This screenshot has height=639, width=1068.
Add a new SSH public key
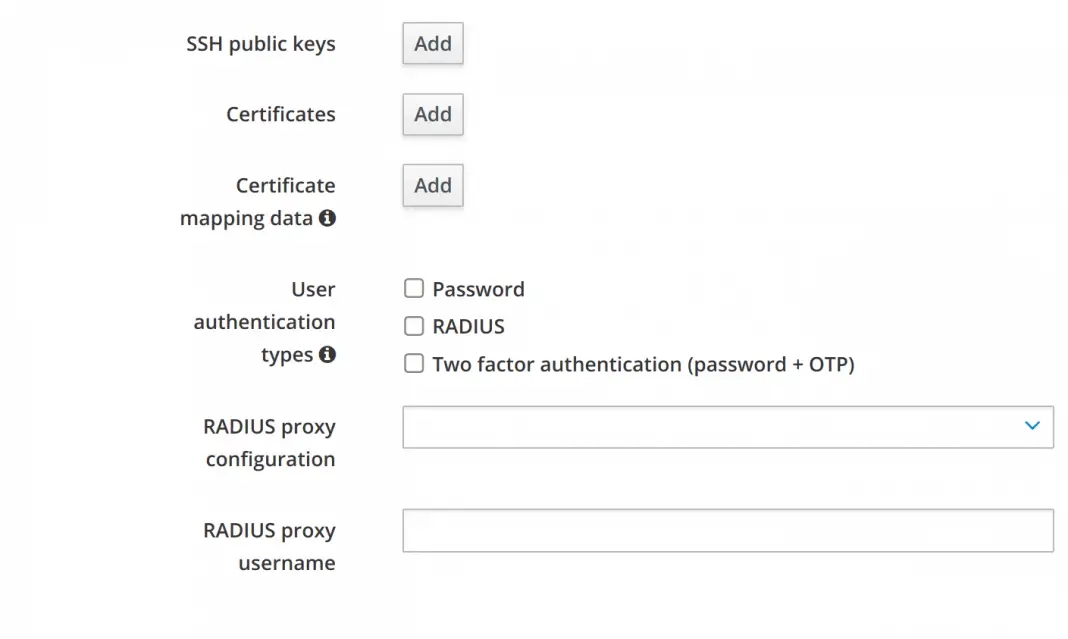[432, 43]
